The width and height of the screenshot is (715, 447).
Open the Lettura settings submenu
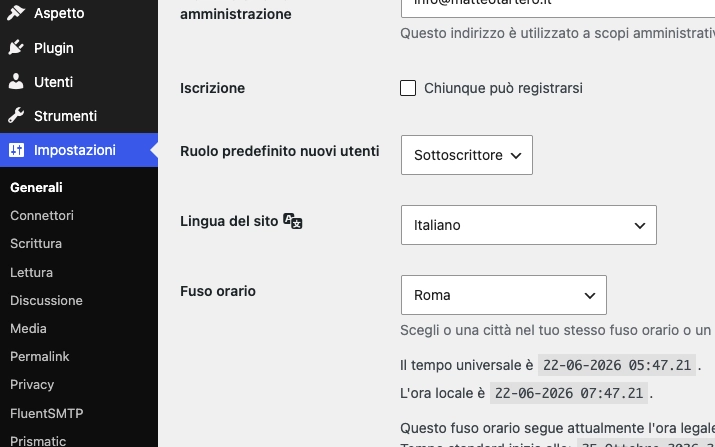(x=31, y=272)
